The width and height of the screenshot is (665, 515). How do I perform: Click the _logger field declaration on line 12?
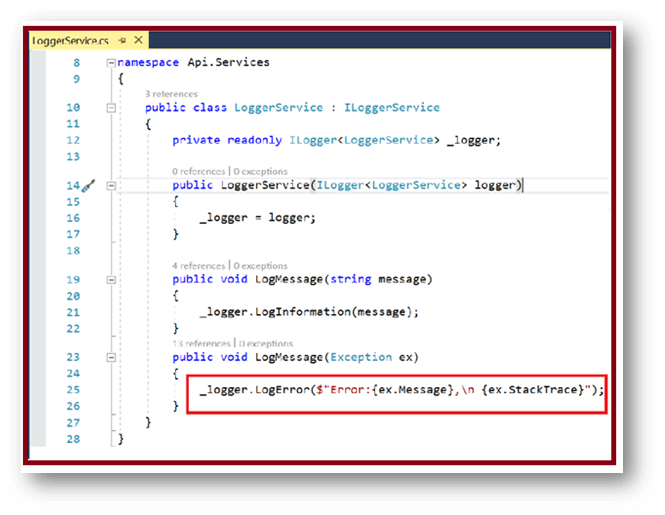(470, 140)
